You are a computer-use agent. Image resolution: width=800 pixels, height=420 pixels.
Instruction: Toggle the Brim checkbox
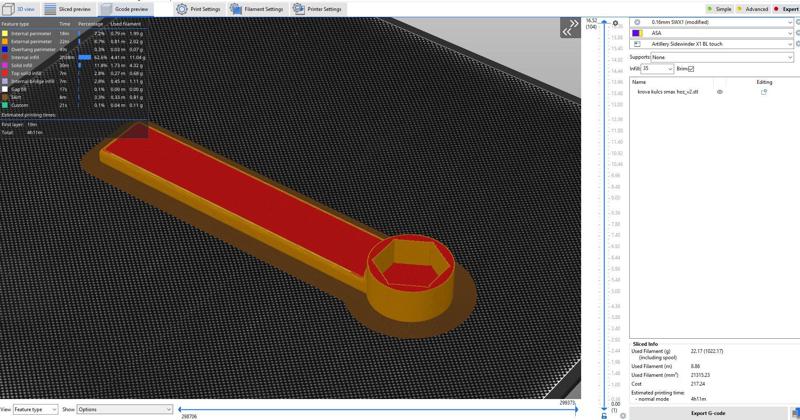691,68
